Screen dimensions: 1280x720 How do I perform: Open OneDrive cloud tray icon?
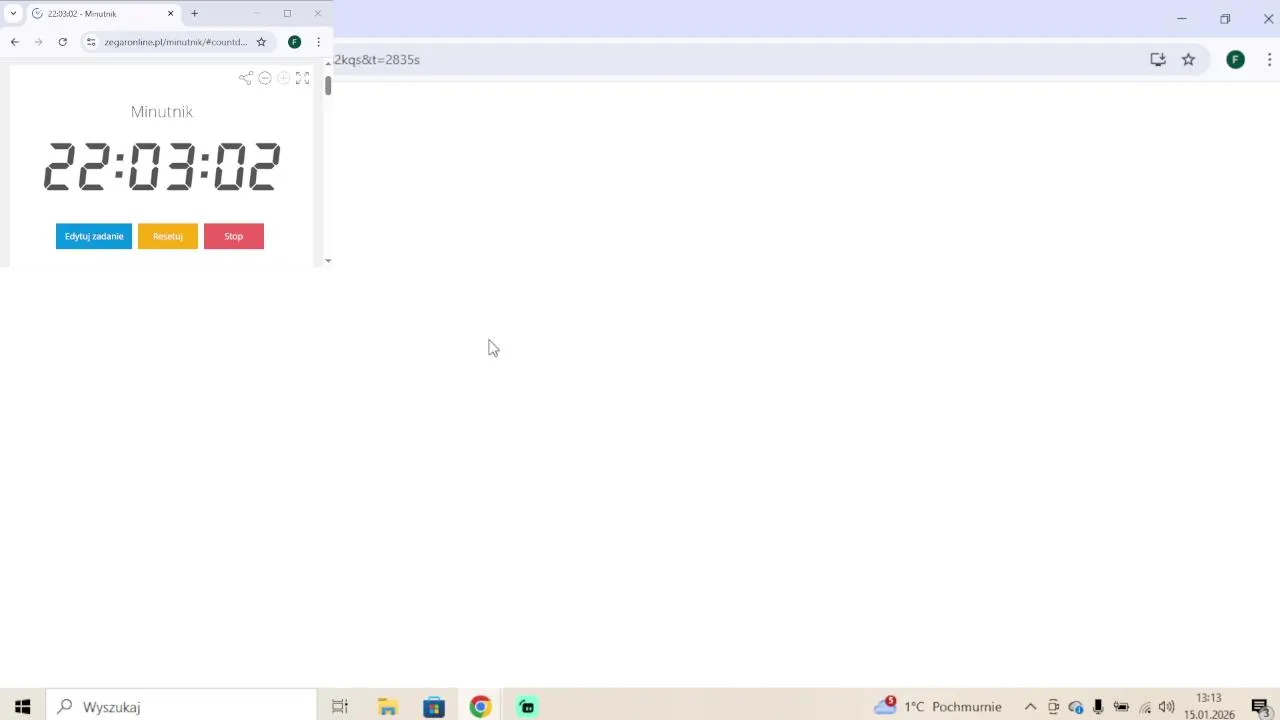(1076, 707)
